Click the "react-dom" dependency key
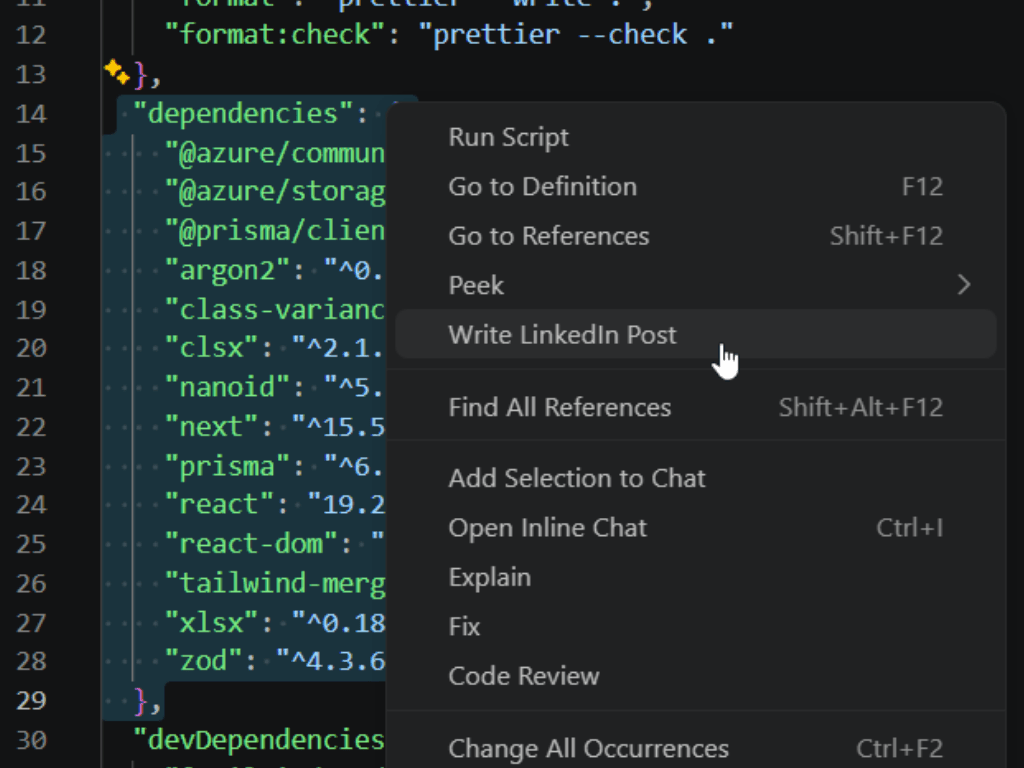Image resolution: width=1024 pixels, height=768 pixels. [x=251, y=543]
